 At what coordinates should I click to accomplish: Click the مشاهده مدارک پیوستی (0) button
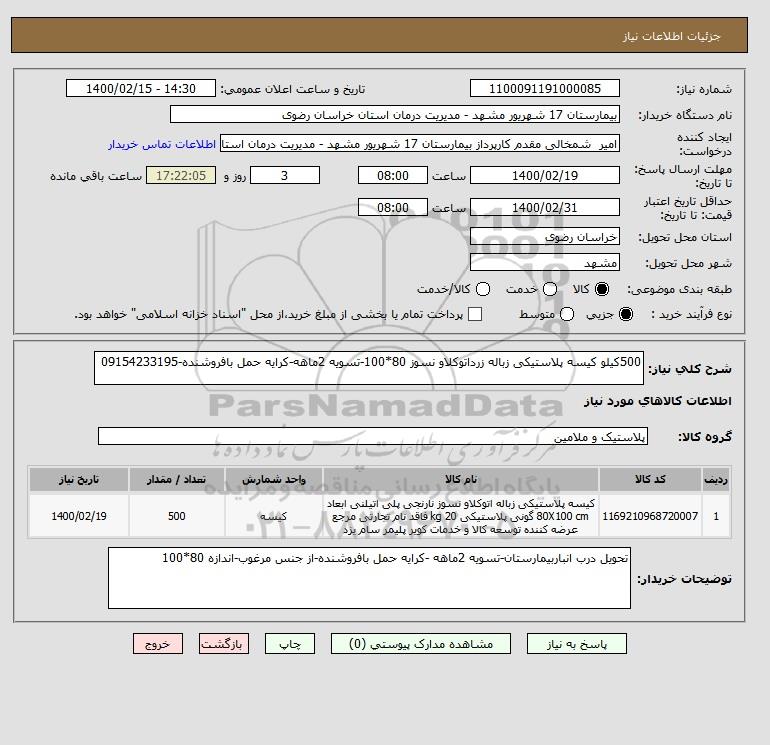(421, 644)
